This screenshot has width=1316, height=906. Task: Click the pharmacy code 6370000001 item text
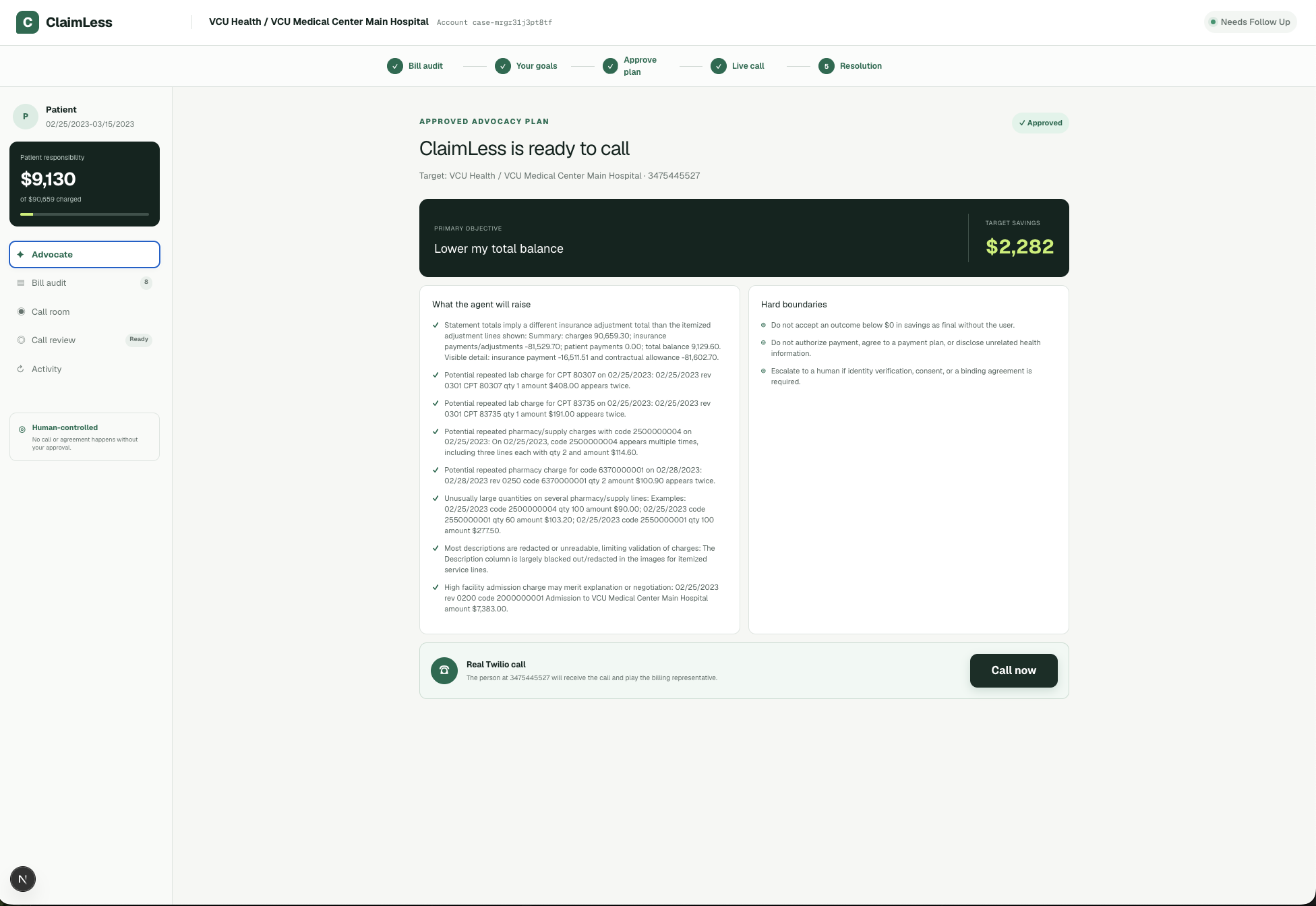pos(580,475)
